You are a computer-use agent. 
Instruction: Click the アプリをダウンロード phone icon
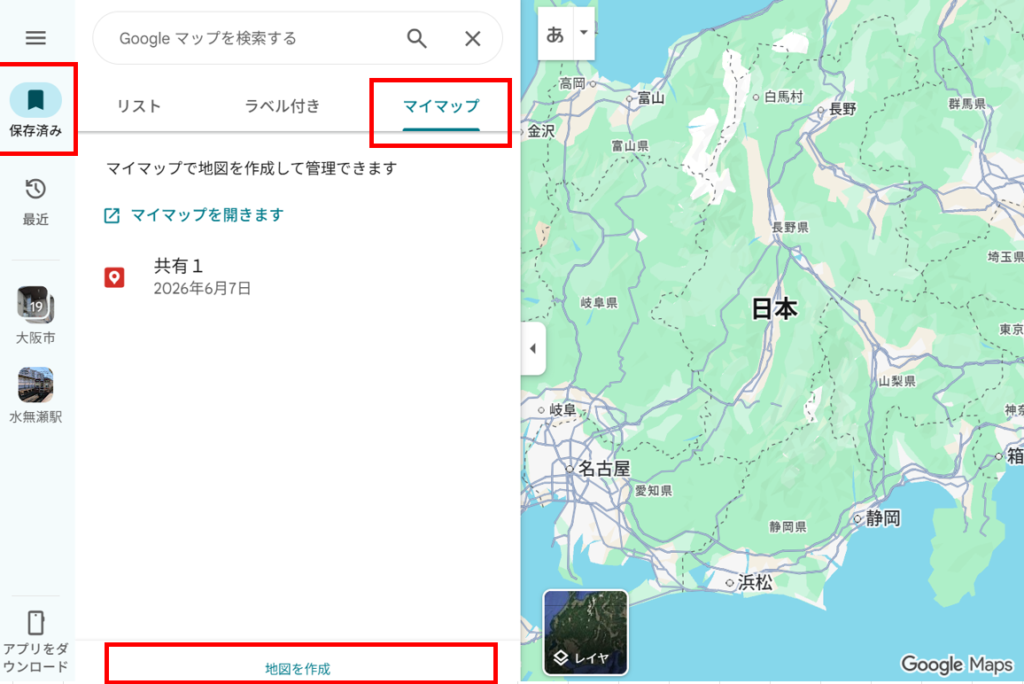35,623
